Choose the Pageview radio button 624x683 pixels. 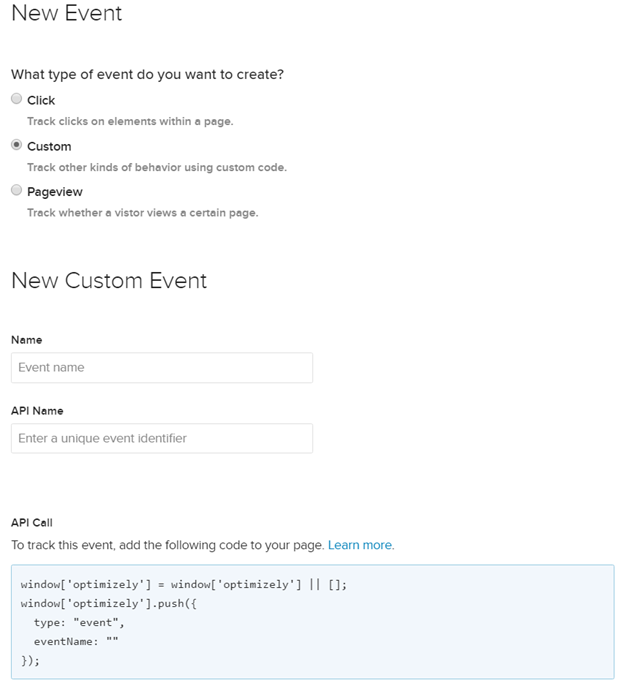click(17, 190)
